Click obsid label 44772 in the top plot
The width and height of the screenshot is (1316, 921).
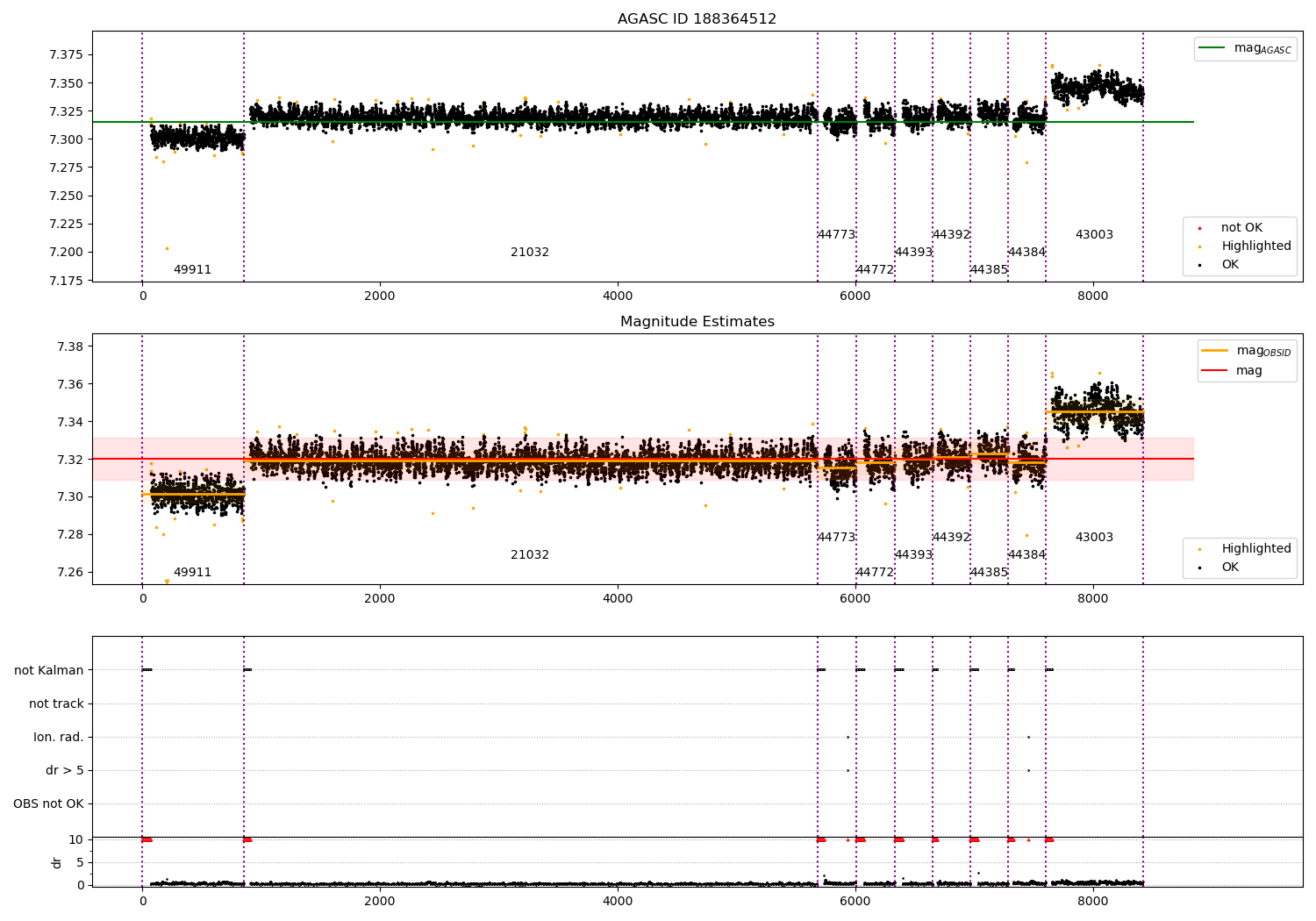point(875,270)
